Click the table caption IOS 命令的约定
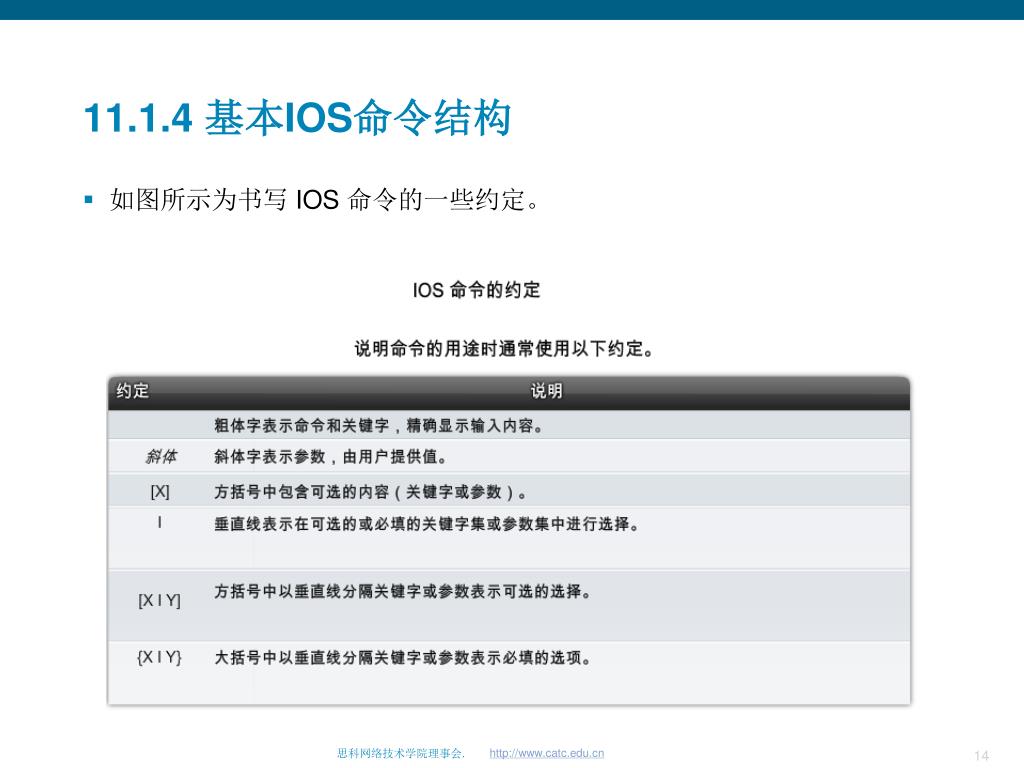This screenshot has width=1024, height=768. point(476,290)
